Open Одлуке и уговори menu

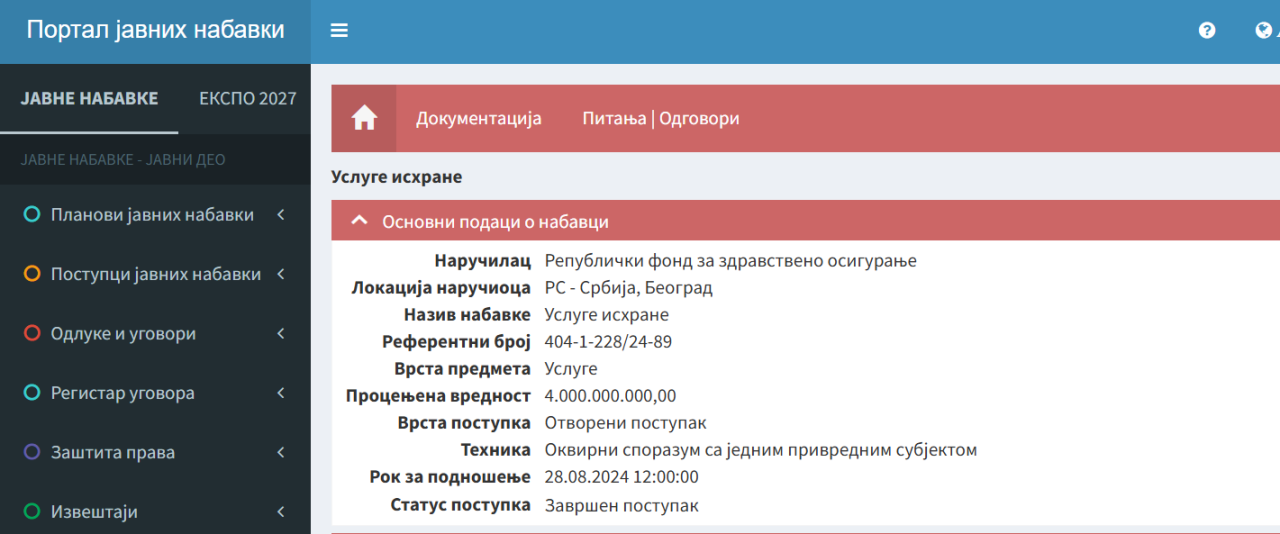[x=155, y=334]
